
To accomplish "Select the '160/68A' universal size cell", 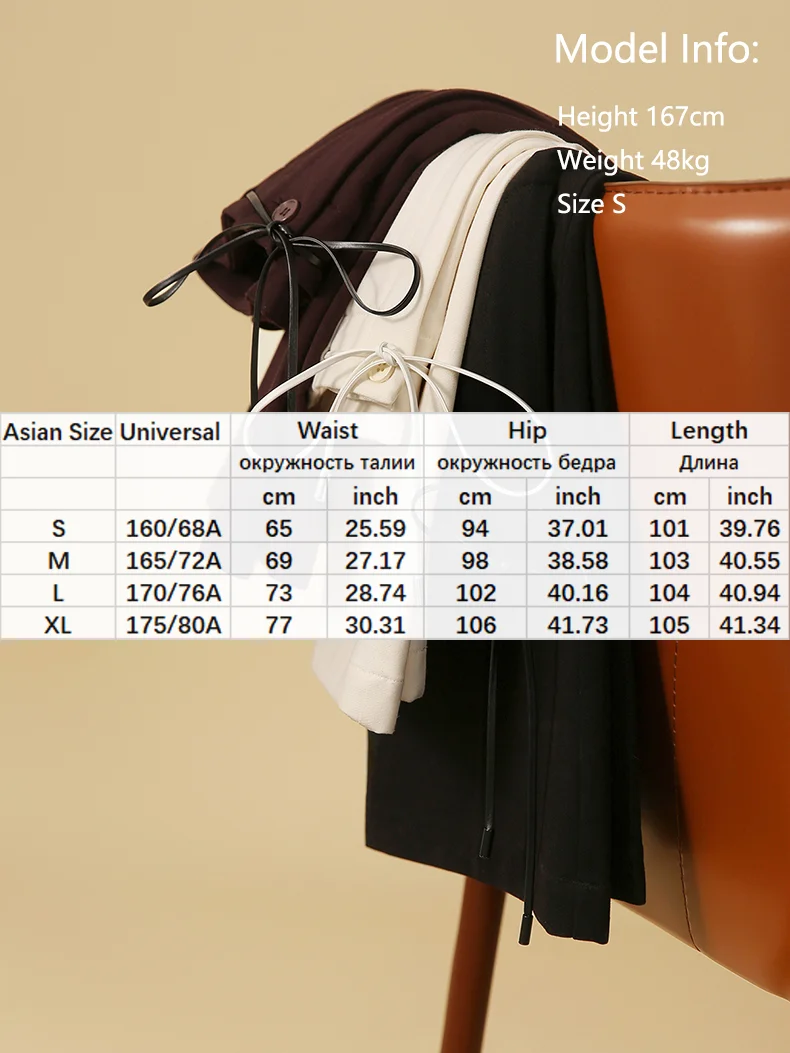I will (173, 529).
